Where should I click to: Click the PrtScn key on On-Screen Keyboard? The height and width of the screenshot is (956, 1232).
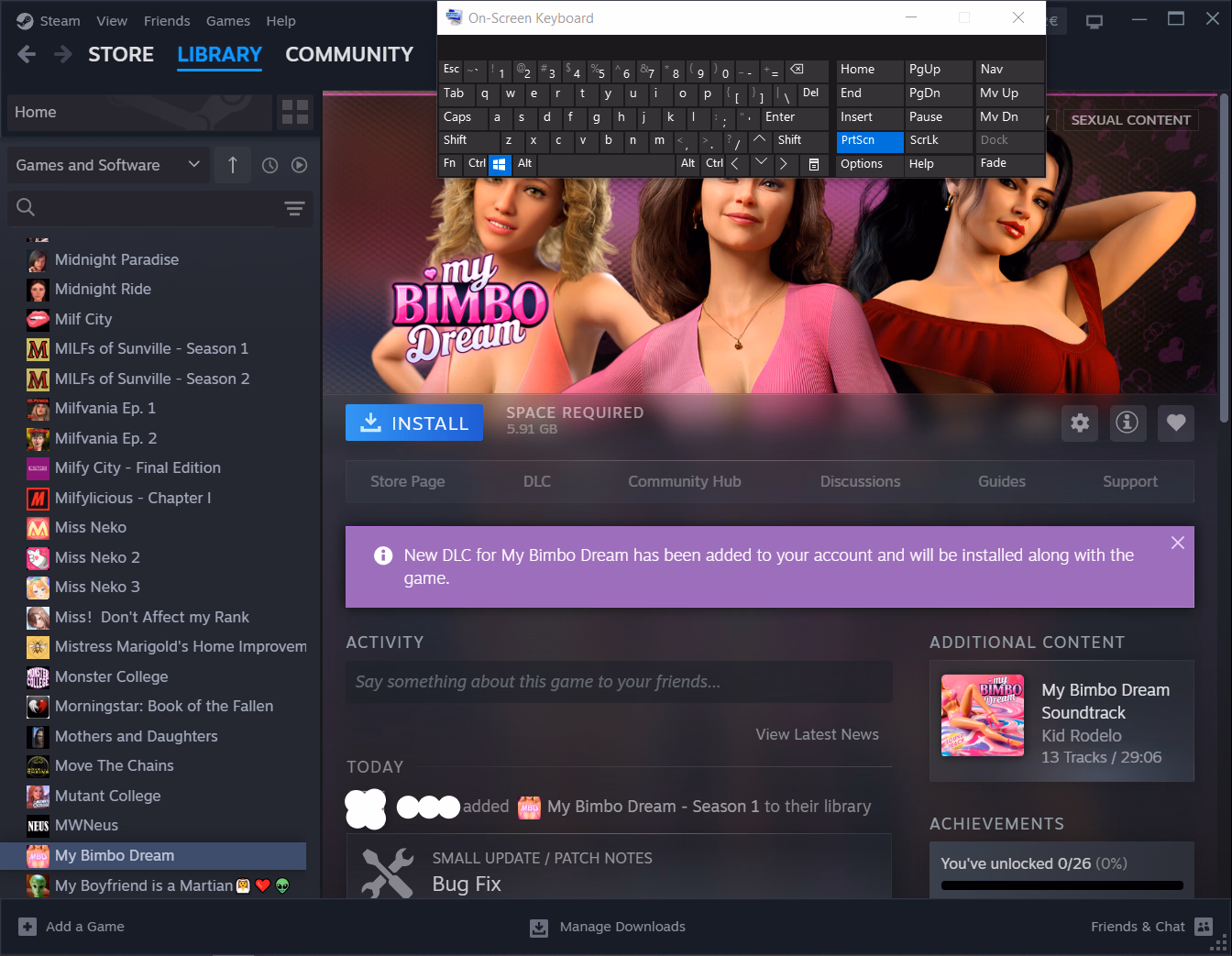pyautogui.click(x=869, y=141)
